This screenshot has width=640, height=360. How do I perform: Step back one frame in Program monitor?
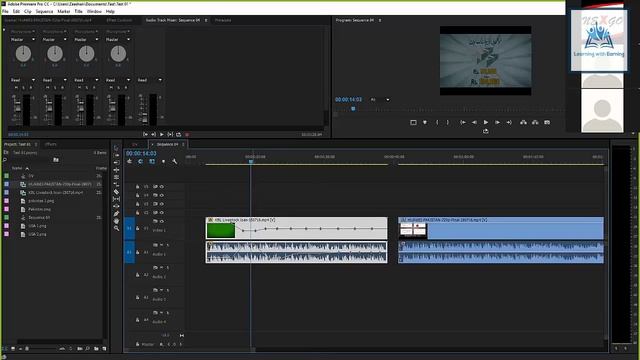click(474, 122)
